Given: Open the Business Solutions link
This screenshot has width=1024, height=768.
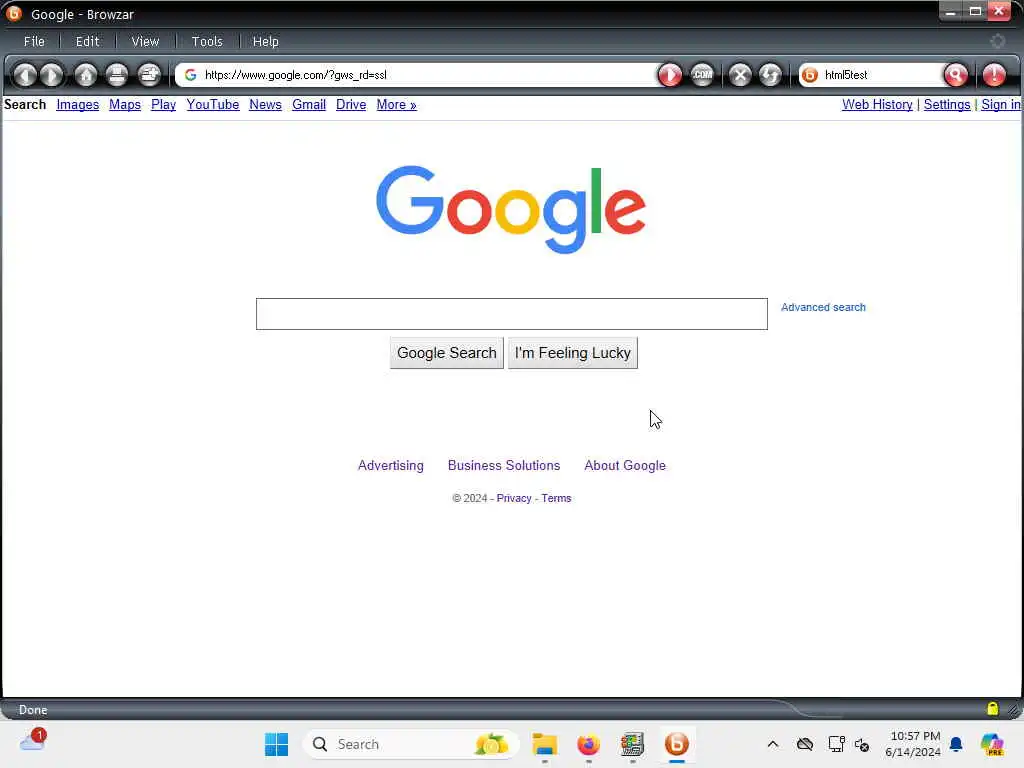Looking at the screenshot, I should pos(504,465).
